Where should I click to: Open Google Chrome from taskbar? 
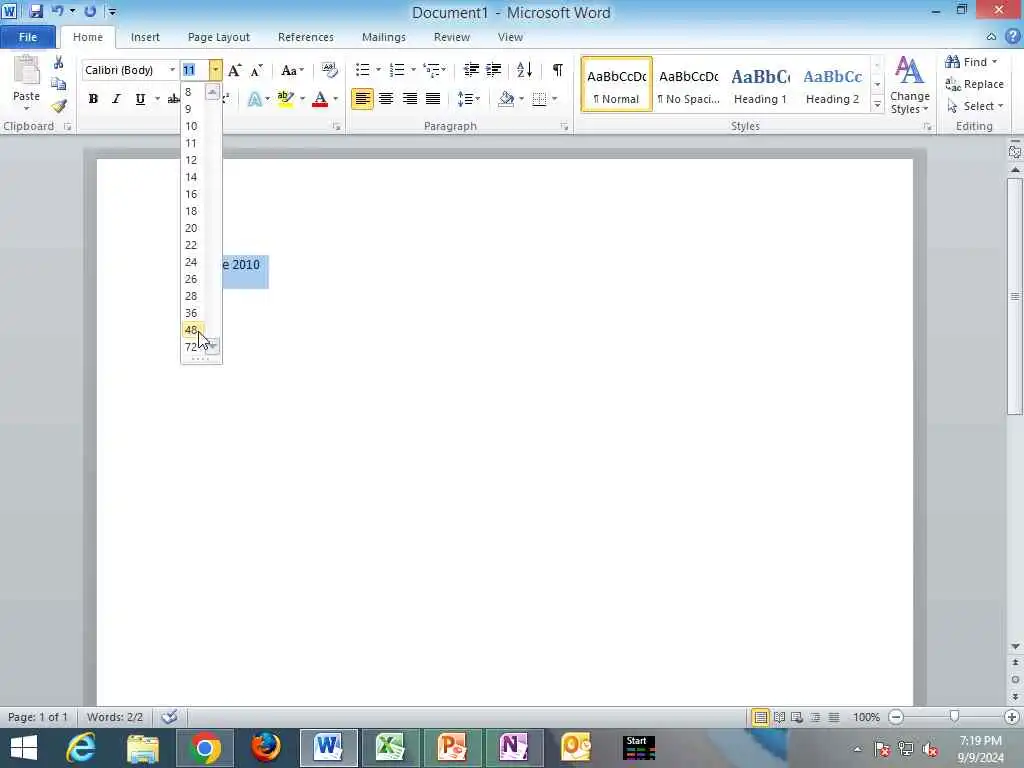(205, 748)
